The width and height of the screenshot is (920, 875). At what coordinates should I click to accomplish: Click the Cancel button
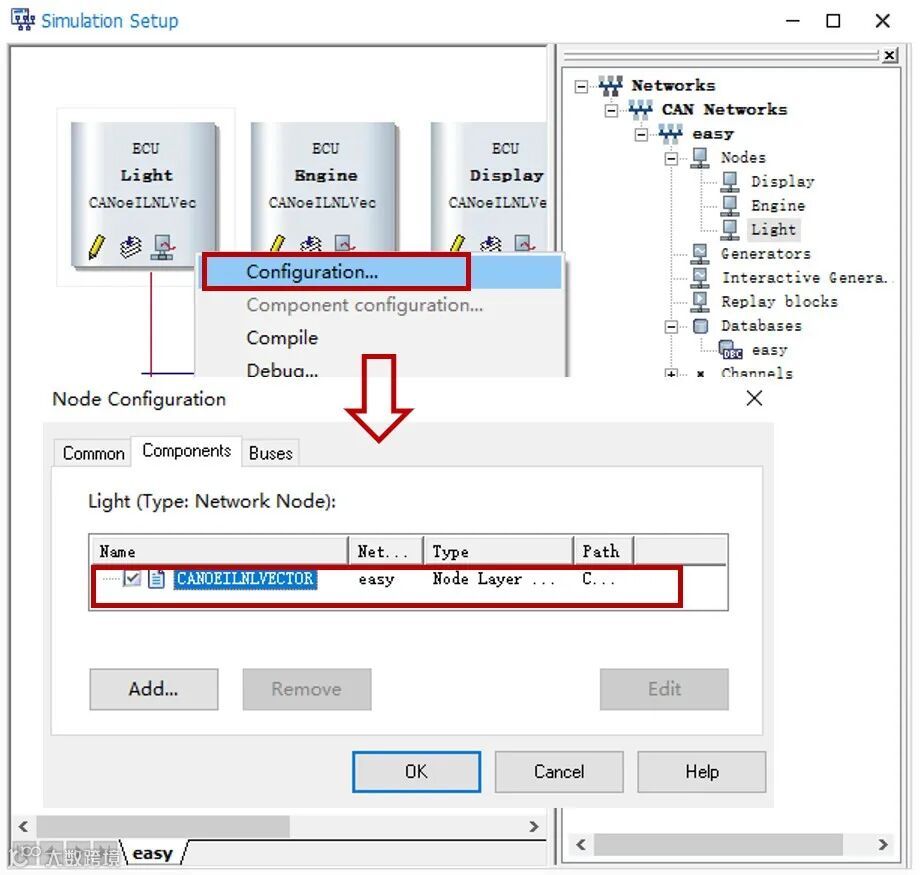point(559,772)
